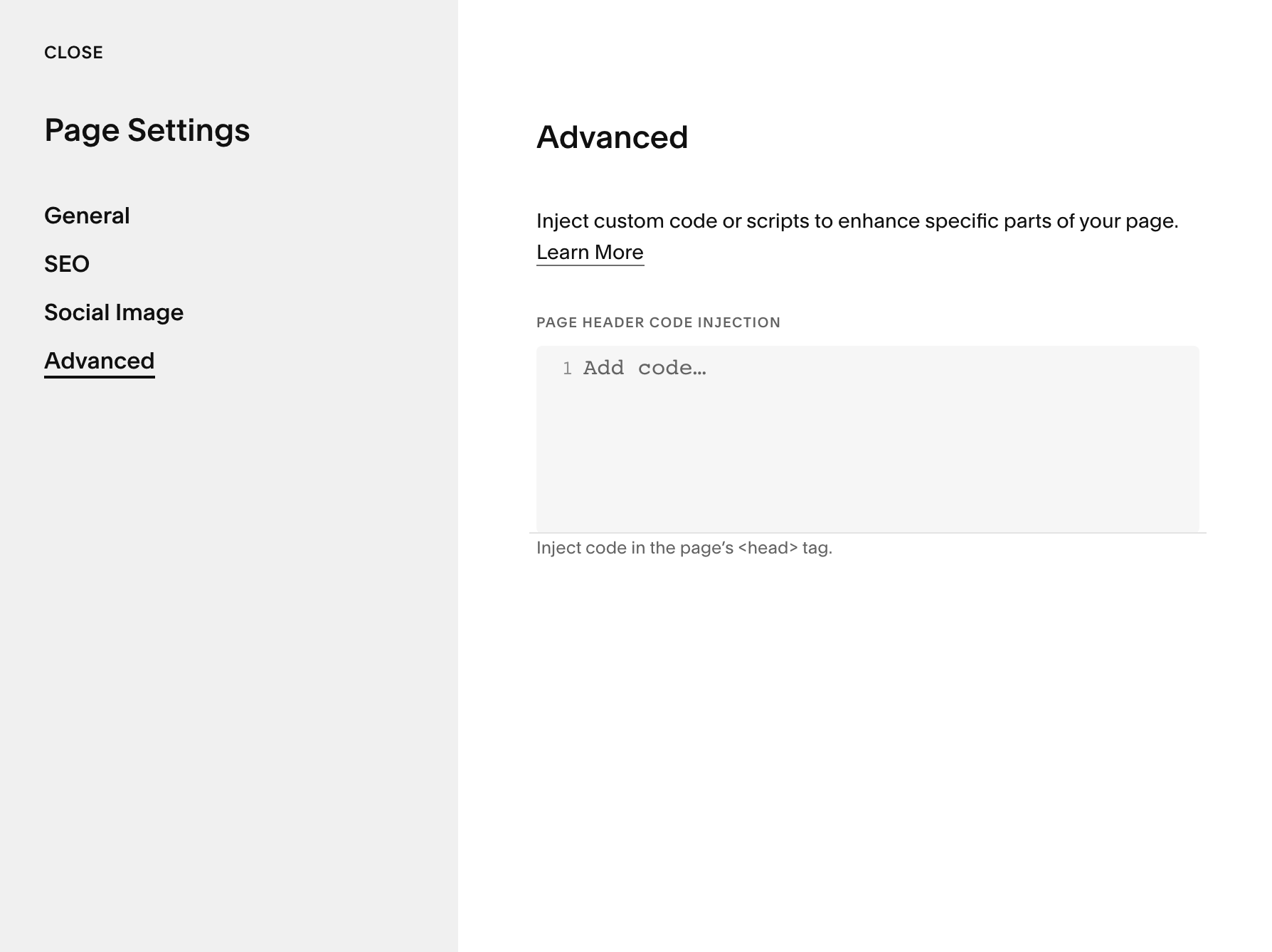The width and height of the screenshot is (1272, 952).
Task: Click the Page Header Code Injection label
Action: coord(658,322)
